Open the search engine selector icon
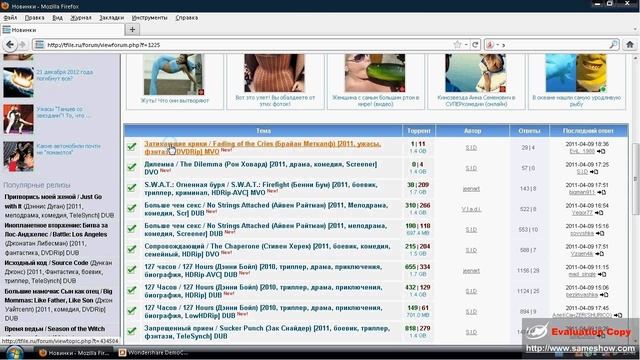640x360 pixels. [490, 44]
